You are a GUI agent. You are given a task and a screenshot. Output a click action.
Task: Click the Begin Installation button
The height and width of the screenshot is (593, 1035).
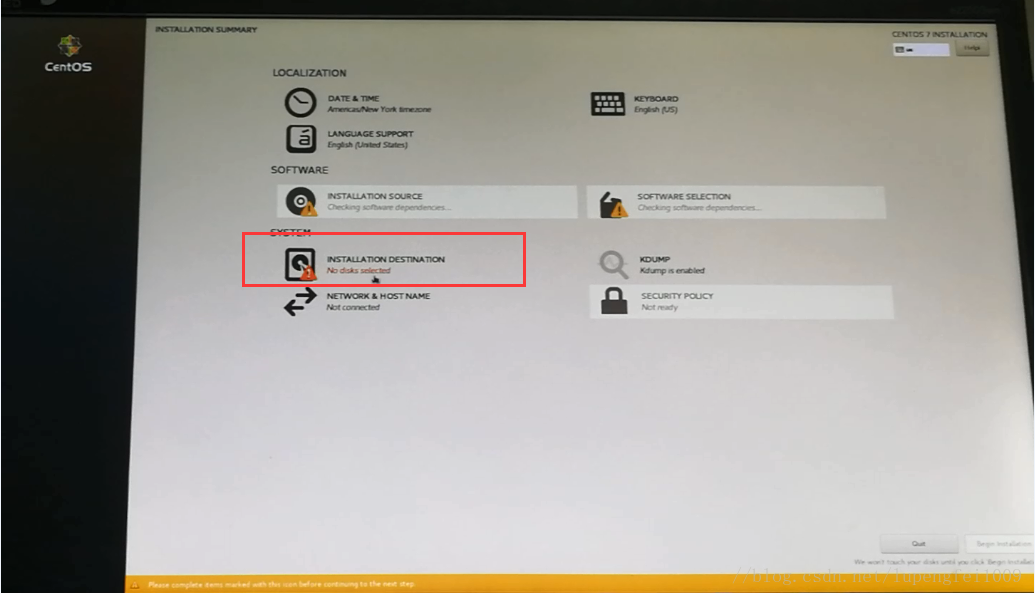coord(1001,543)
